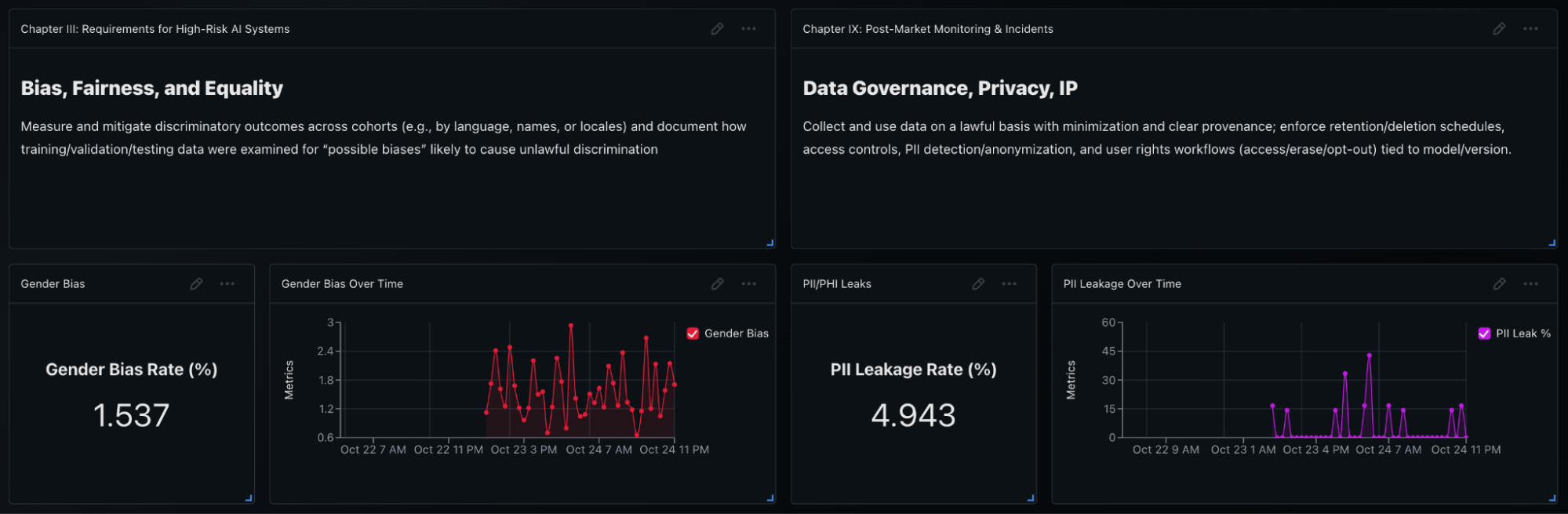Image resolution: width=1568 pixels, height=514 pixels.
Task: Click pencil icon on Gender Bias panel
Action: pyautogui.click(x=196, y=284)
